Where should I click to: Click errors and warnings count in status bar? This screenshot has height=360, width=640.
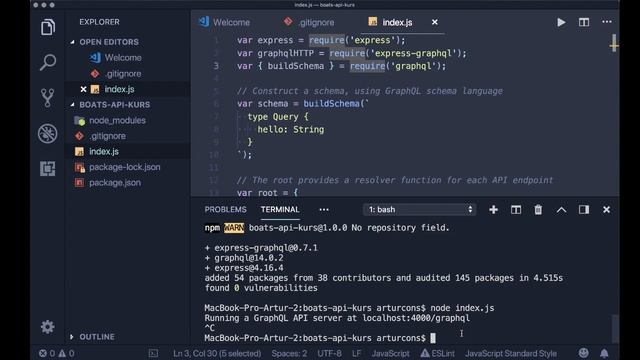click(57, 353)
